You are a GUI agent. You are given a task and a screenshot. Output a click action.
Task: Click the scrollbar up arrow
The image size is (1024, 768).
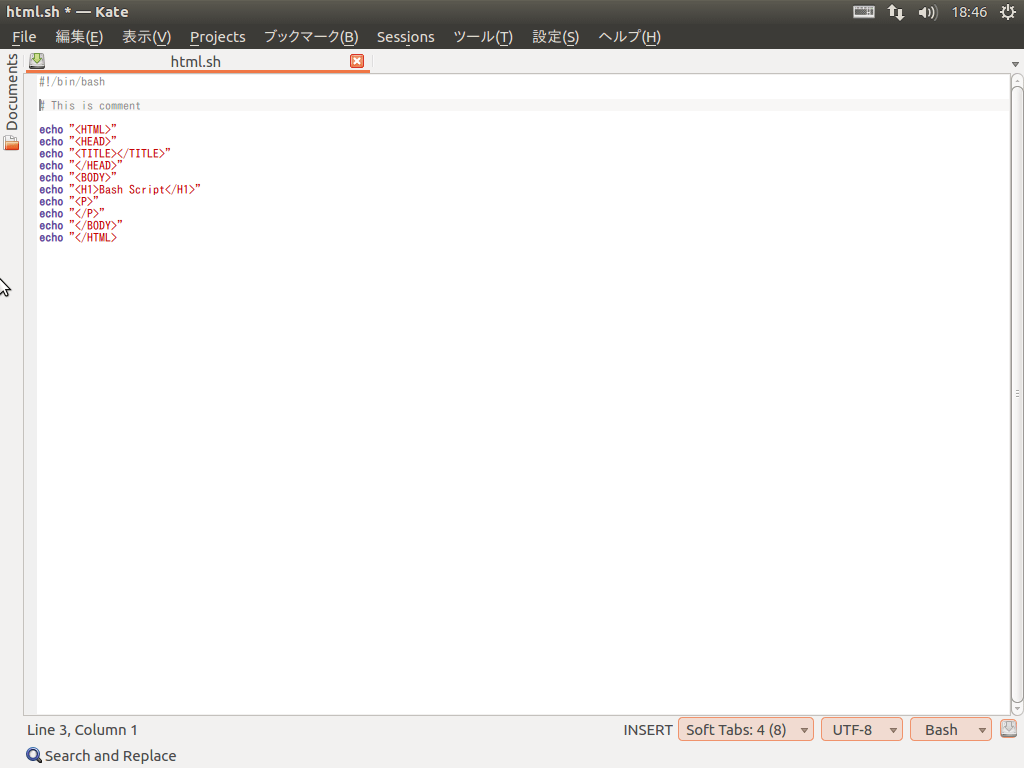tap(1017, 81)
